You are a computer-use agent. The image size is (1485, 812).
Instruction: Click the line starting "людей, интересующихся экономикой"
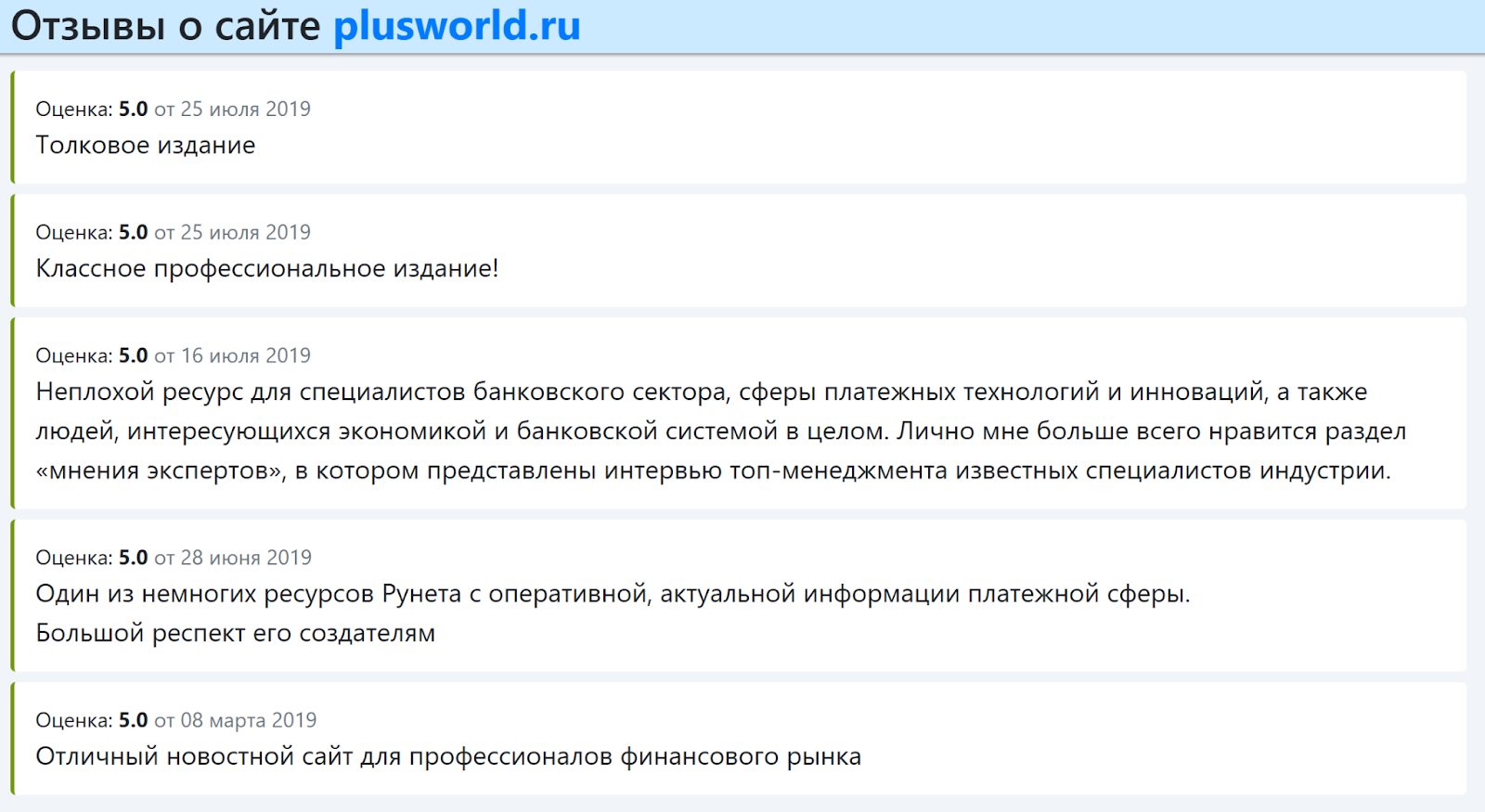[x=720, y=432]
